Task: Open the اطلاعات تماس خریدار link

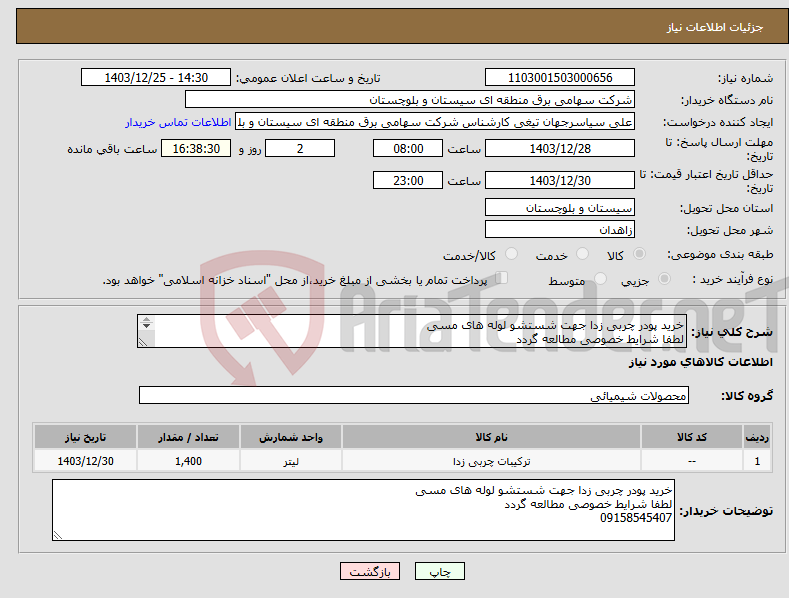Action: [178, 122]
